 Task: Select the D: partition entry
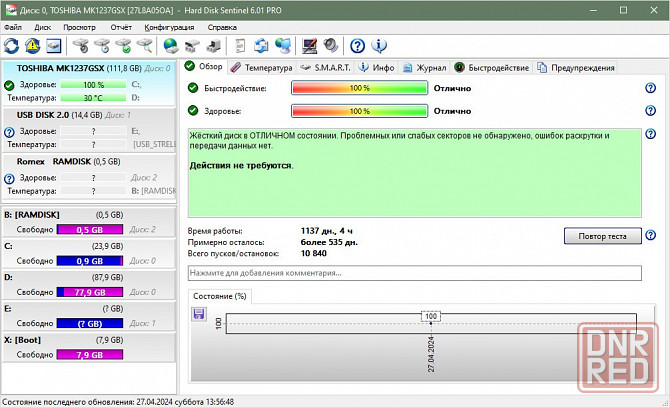(89, 285)
